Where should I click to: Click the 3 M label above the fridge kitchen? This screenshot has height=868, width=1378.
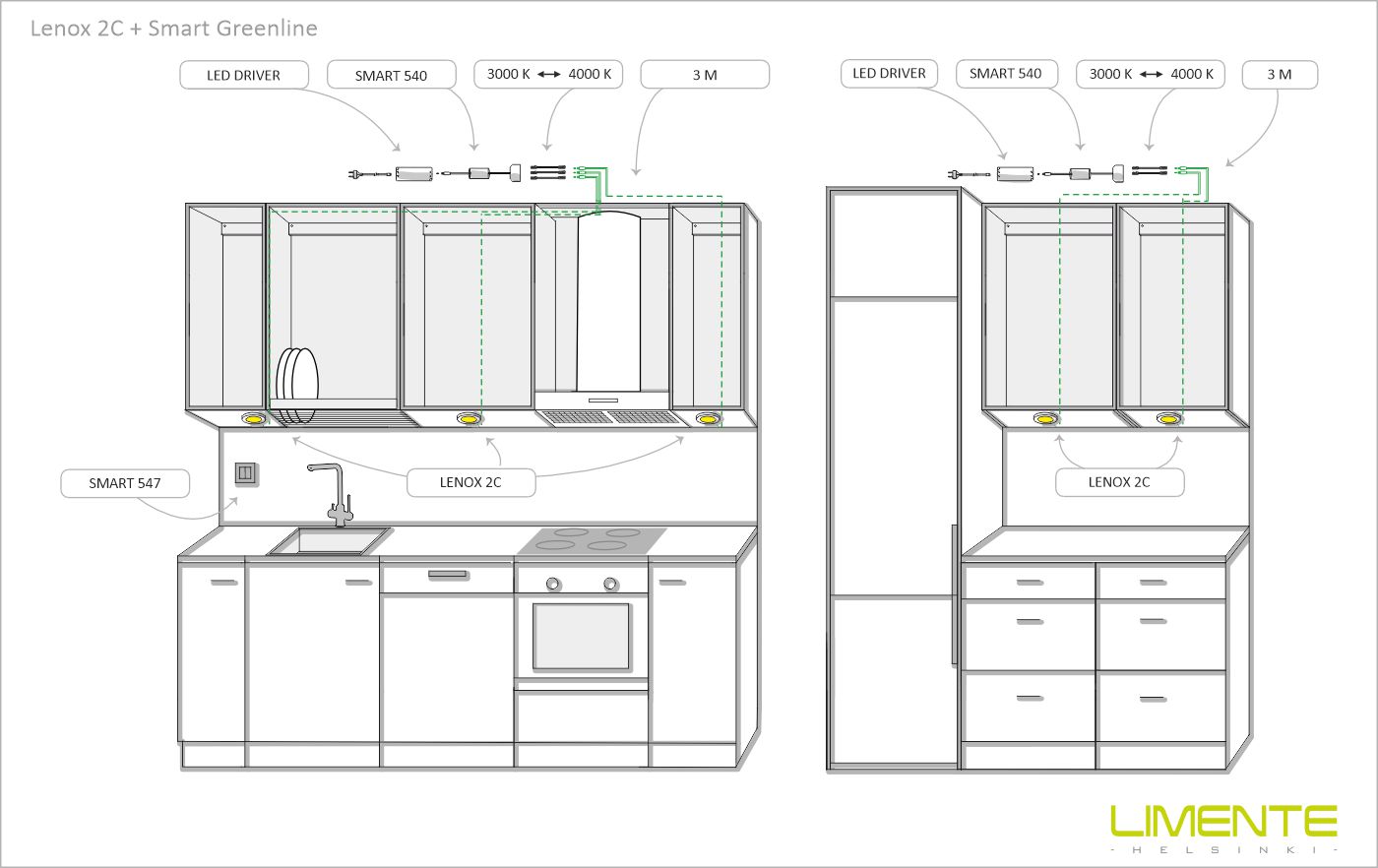point(1280,74)
